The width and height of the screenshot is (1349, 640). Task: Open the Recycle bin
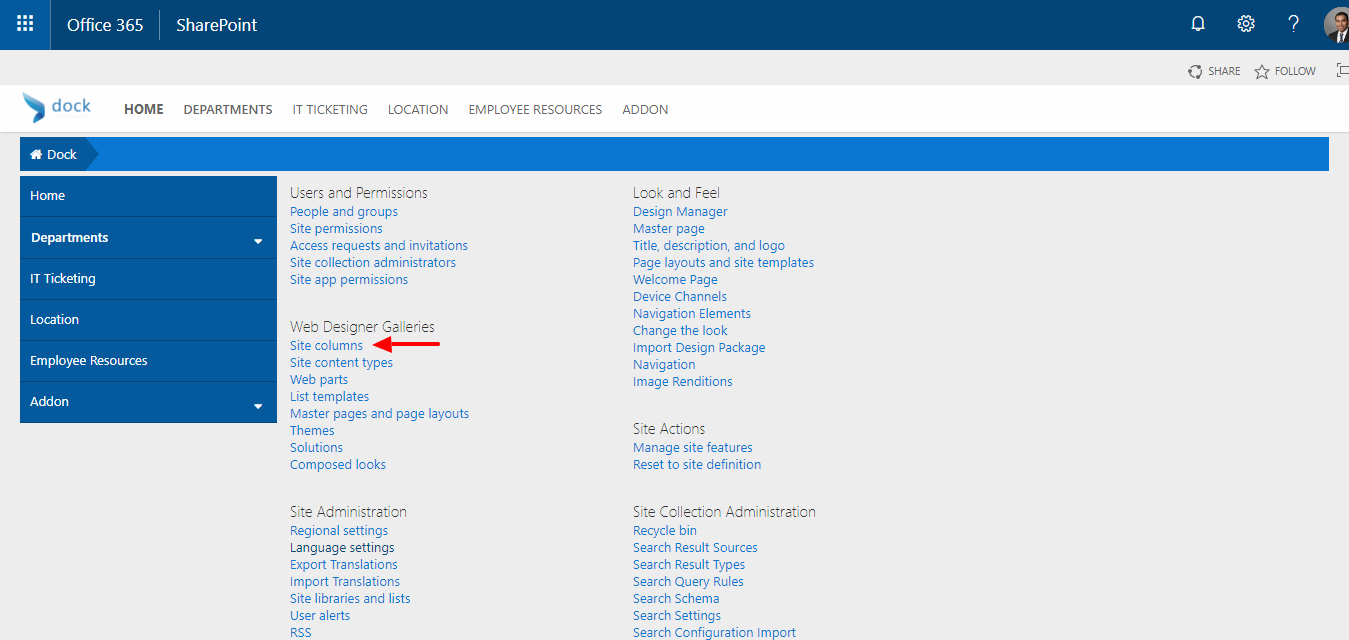pyautogui.click(x=664, y=530)
